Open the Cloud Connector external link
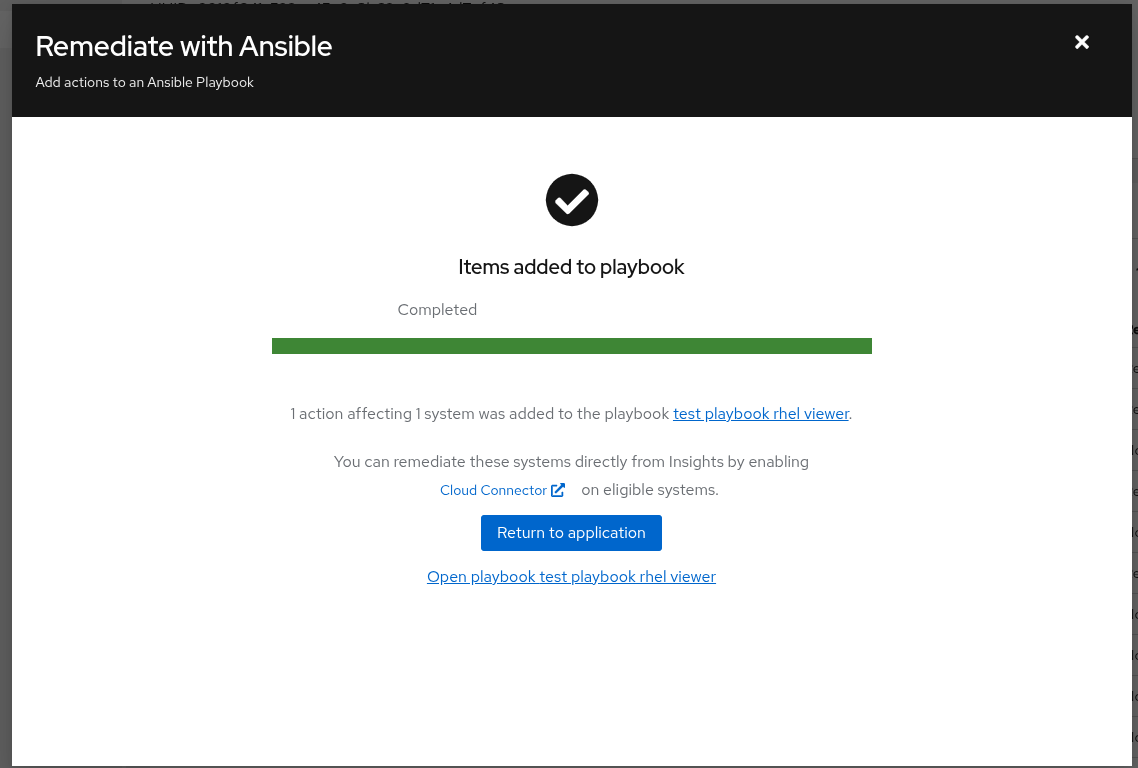 pyautogui.click(x=502, y=490)
